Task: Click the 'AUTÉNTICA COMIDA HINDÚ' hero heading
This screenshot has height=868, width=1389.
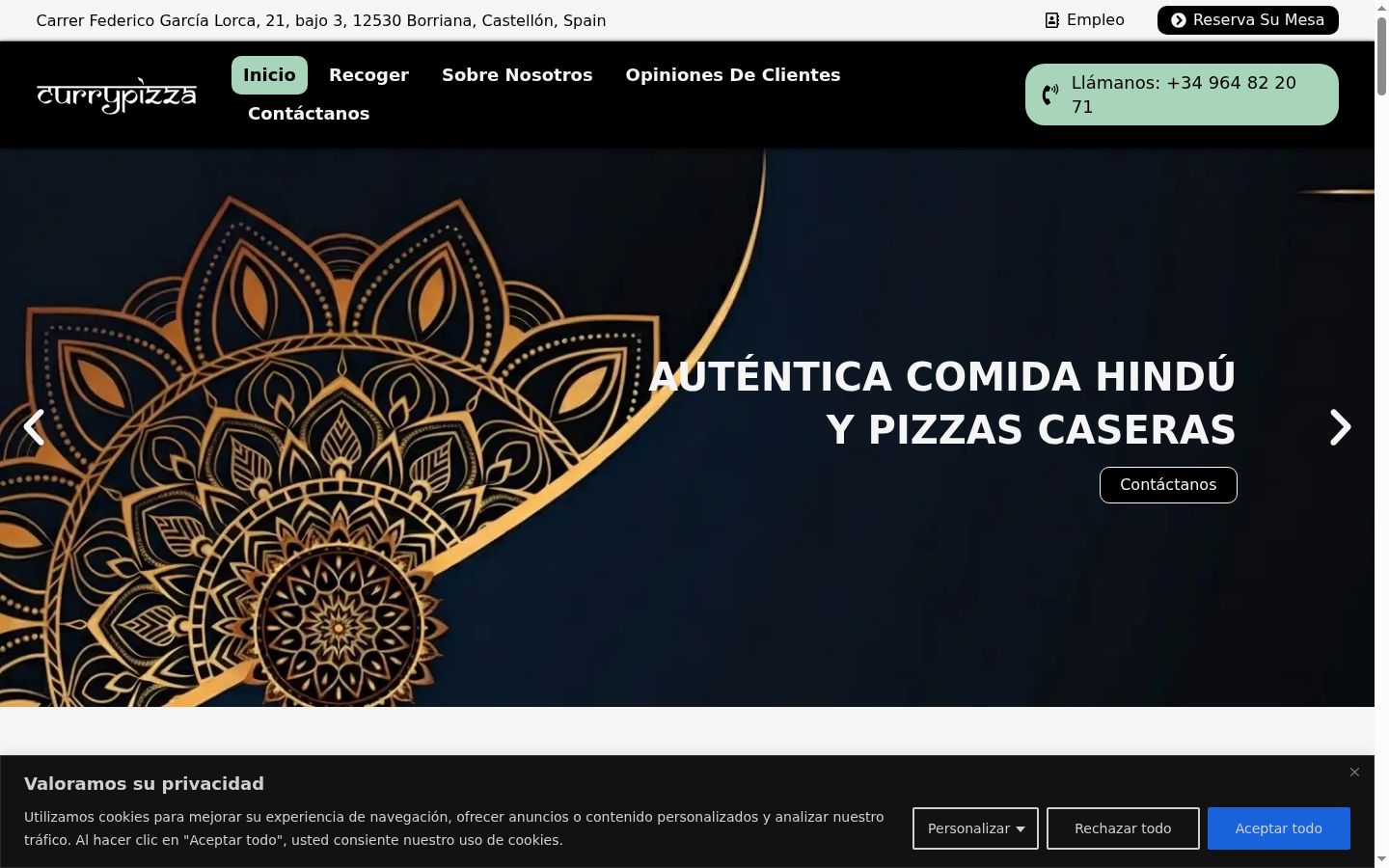Action: coord(942,403)
